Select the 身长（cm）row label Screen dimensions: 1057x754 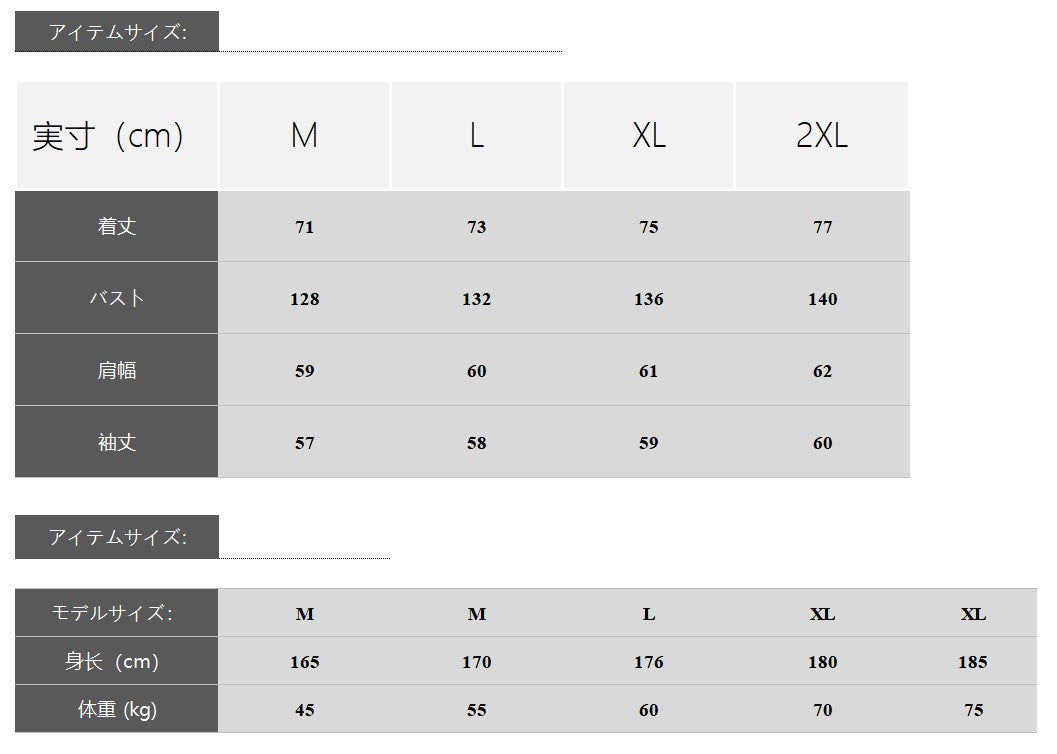[117, 662]
